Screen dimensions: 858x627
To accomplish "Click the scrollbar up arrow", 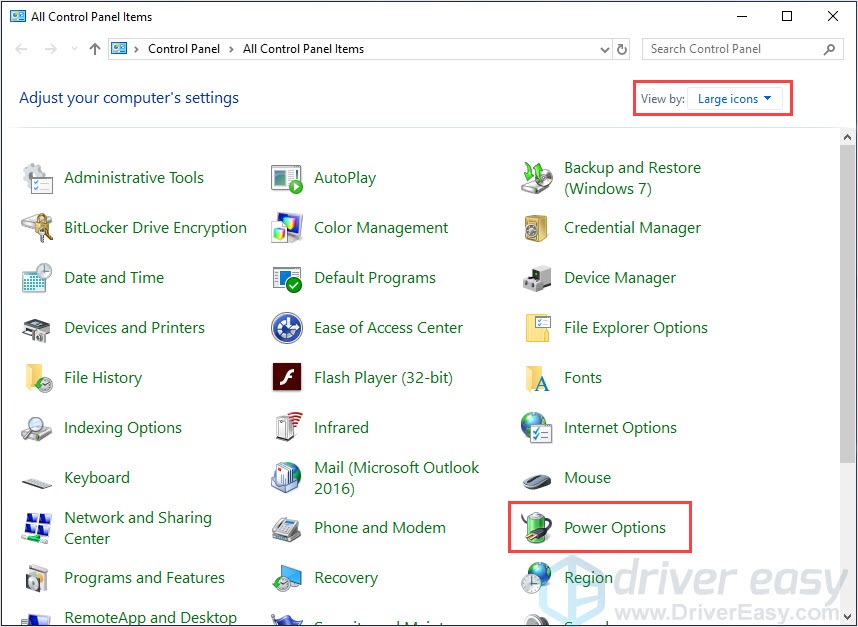I will tap(847, 137).
